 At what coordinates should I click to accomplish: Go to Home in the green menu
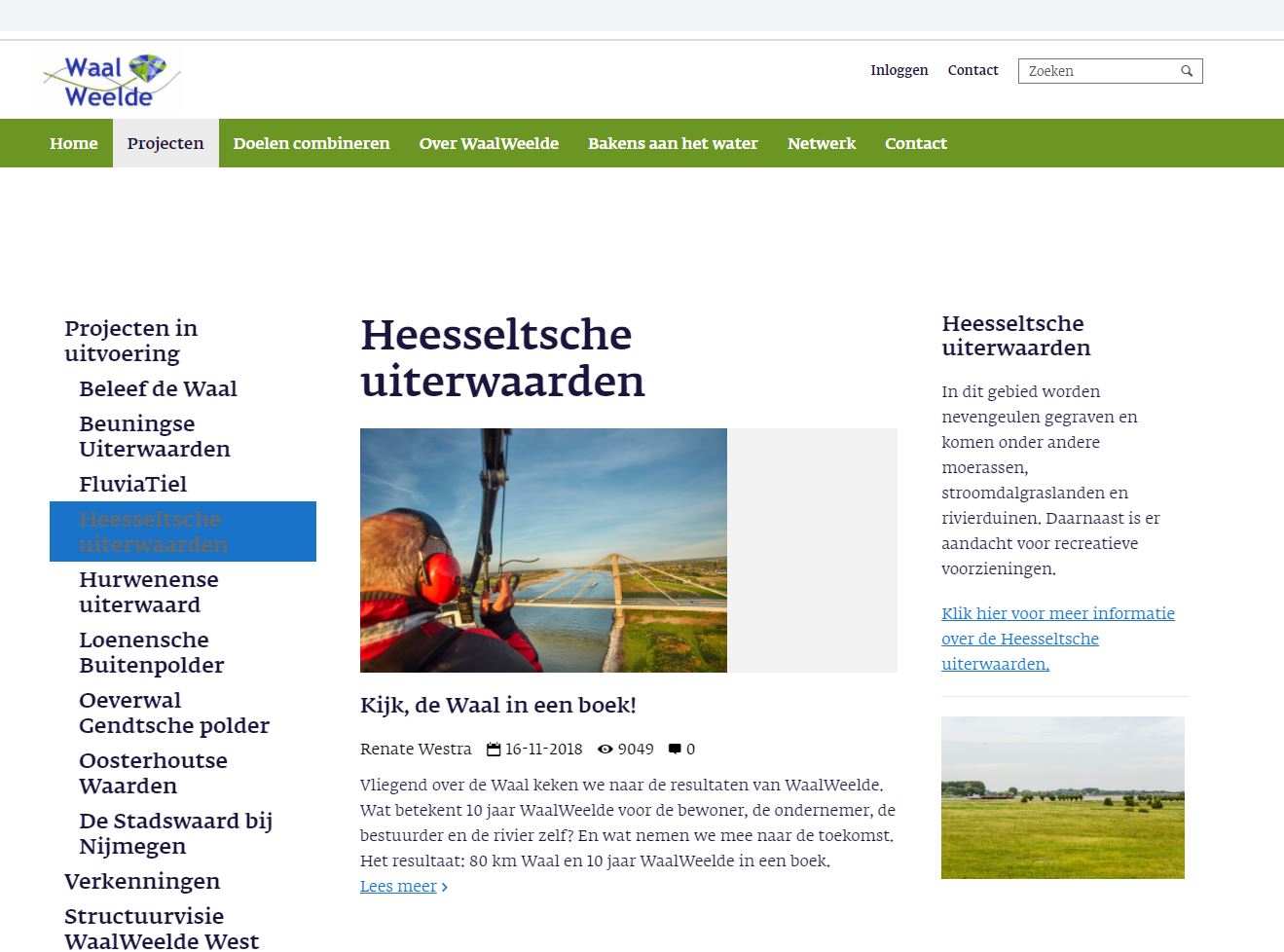click(x=74, y=143)
